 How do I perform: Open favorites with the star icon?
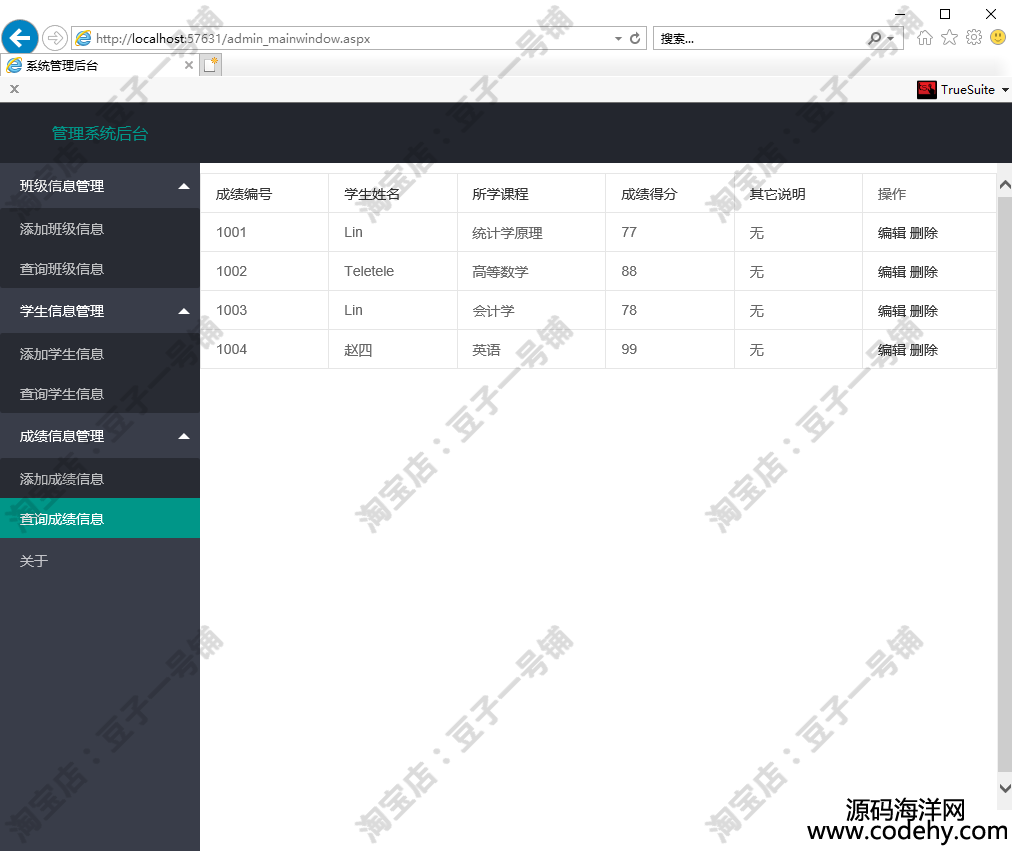949,37
